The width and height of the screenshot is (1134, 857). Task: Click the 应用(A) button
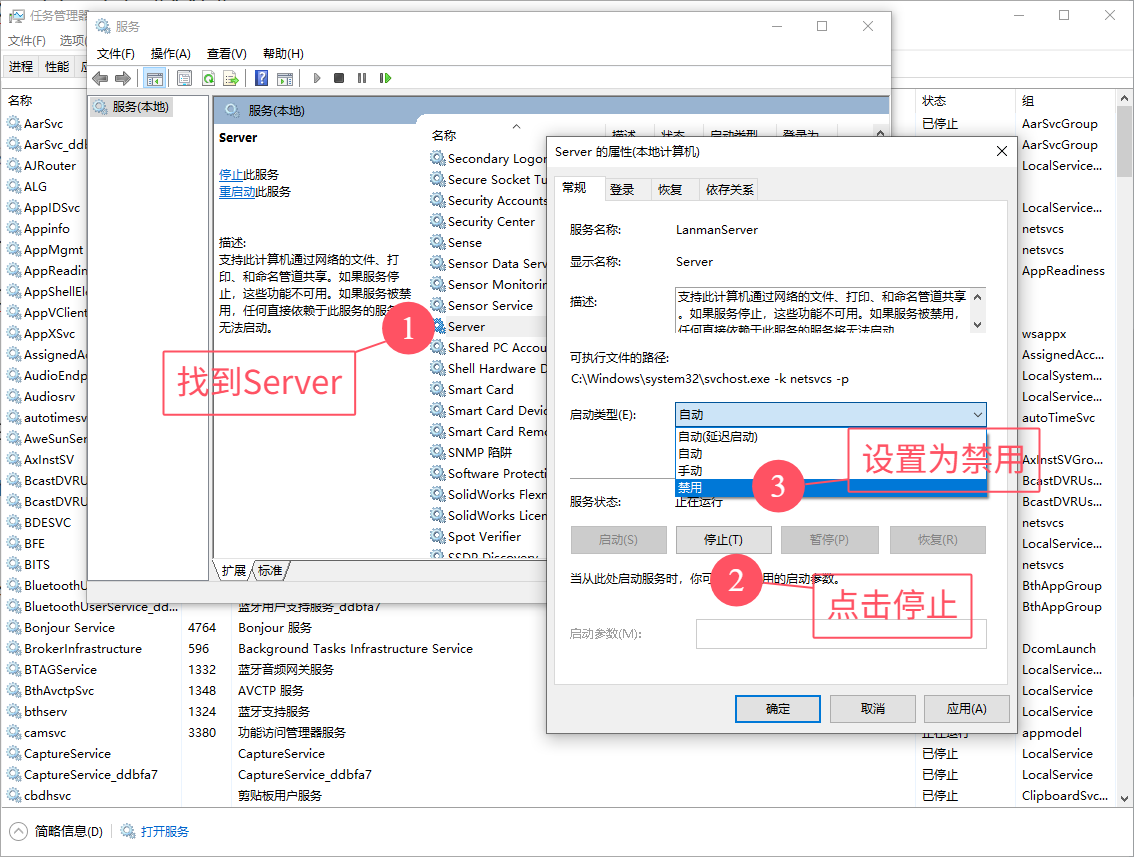[965, 709]
